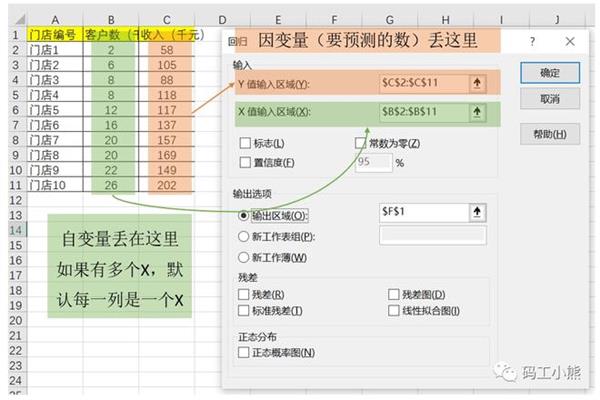Check the 残差(R) checkbox
This screenshot has width=600, height=400.
click(243, 294)
